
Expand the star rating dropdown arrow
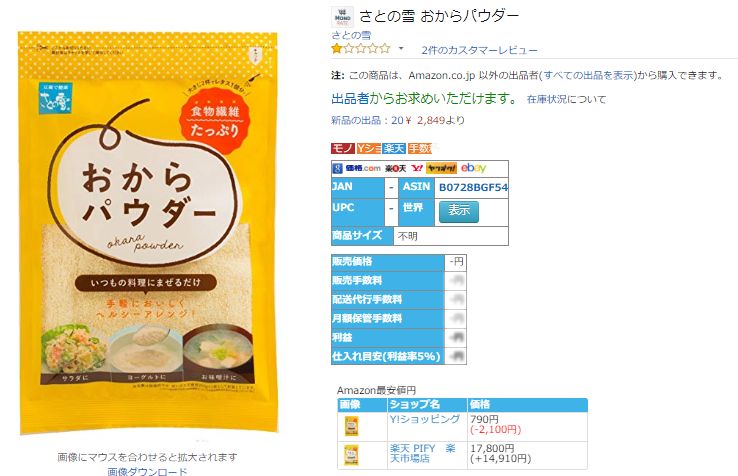401,48
